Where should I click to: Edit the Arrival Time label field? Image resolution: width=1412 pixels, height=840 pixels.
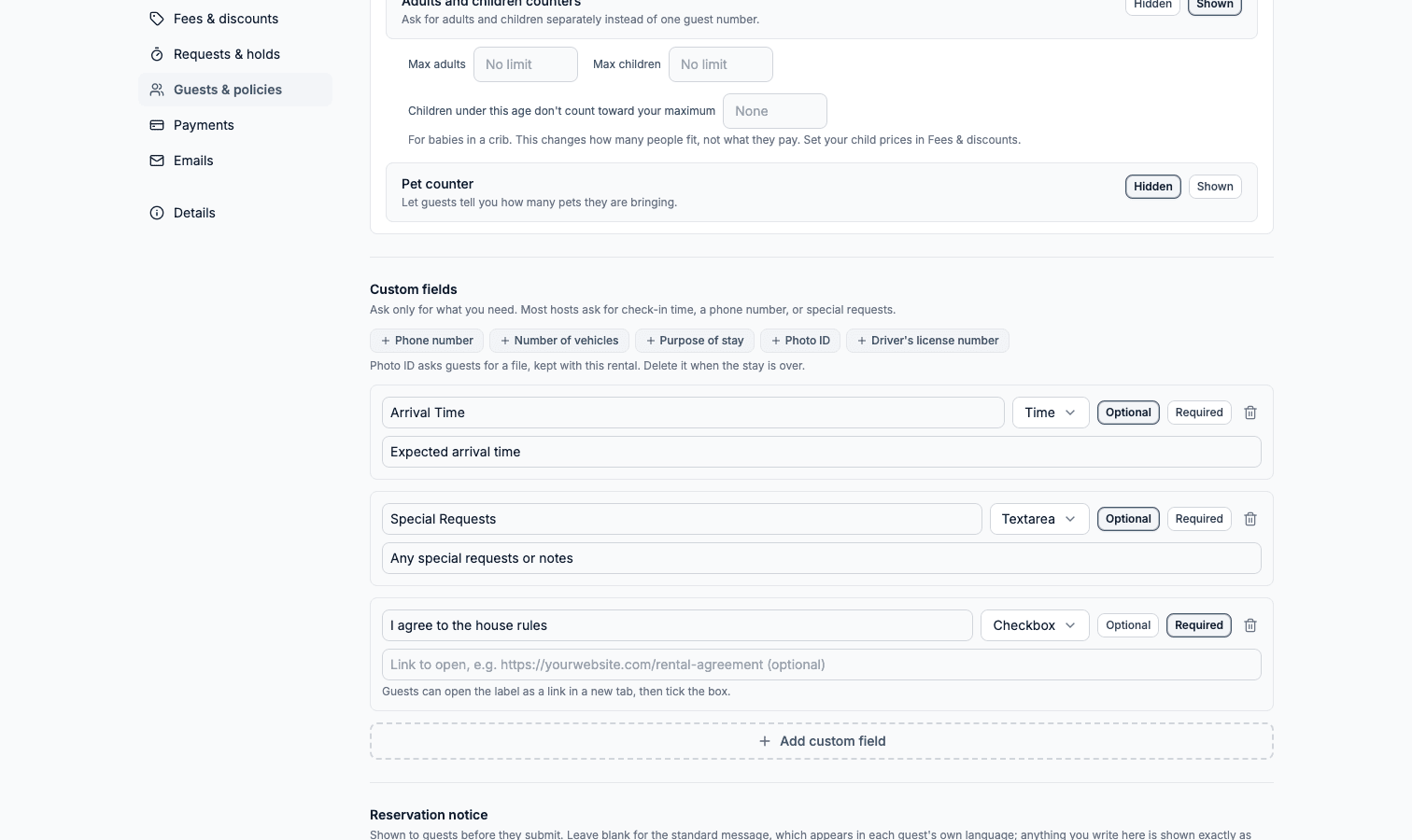pos(693,413)
